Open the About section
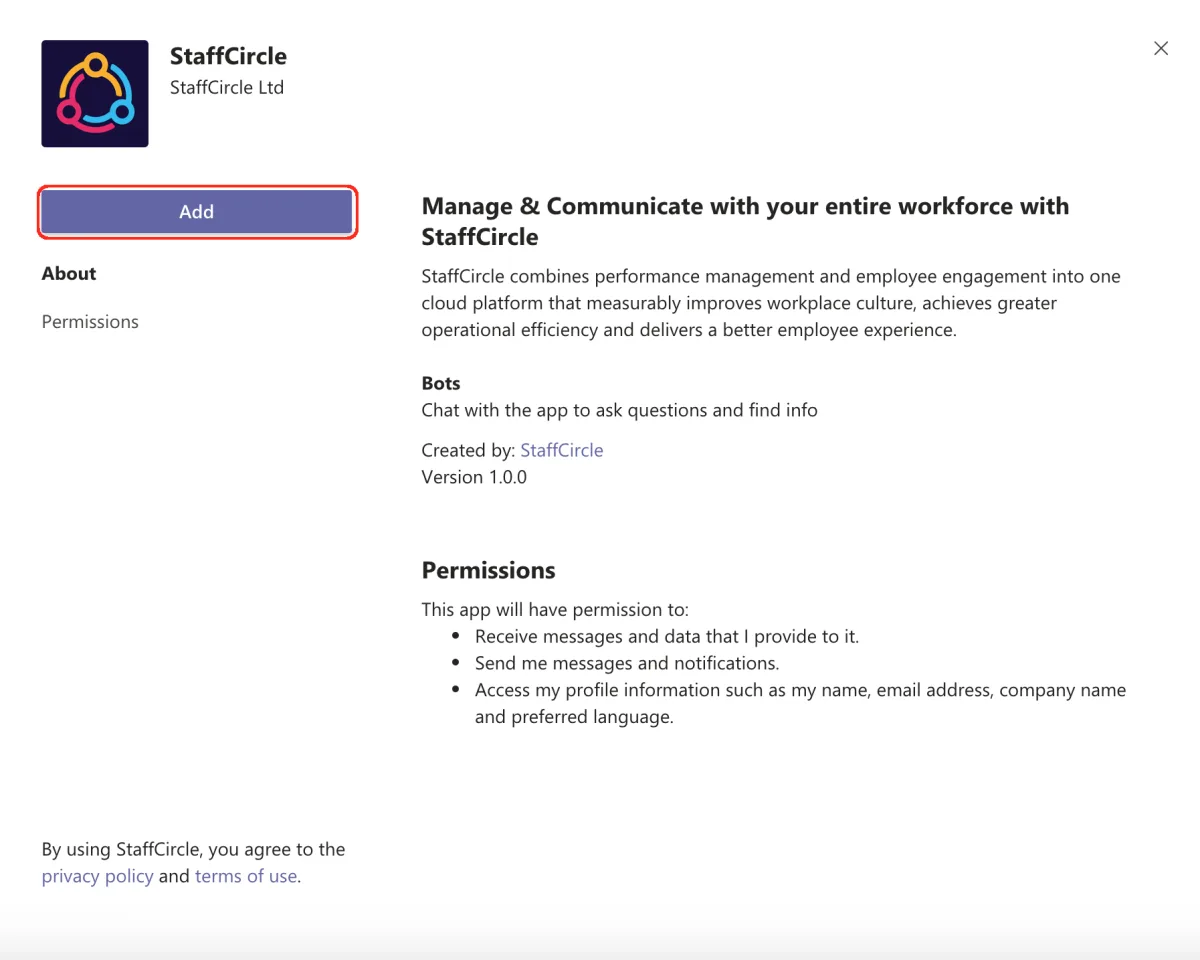Screen dimensions: 1200x960 click(69, 274)
